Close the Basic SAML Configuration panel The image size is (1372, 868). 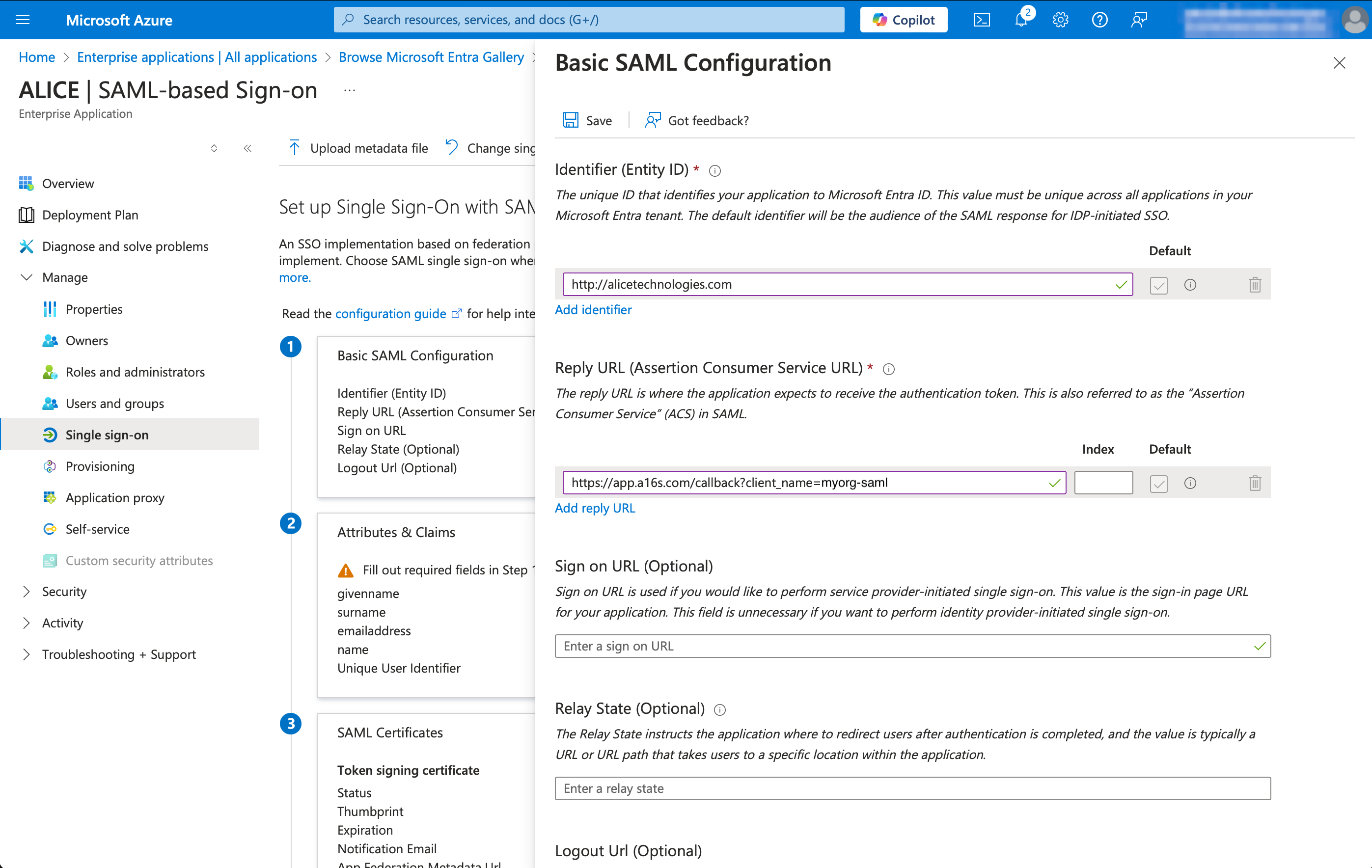[1340, 63]
